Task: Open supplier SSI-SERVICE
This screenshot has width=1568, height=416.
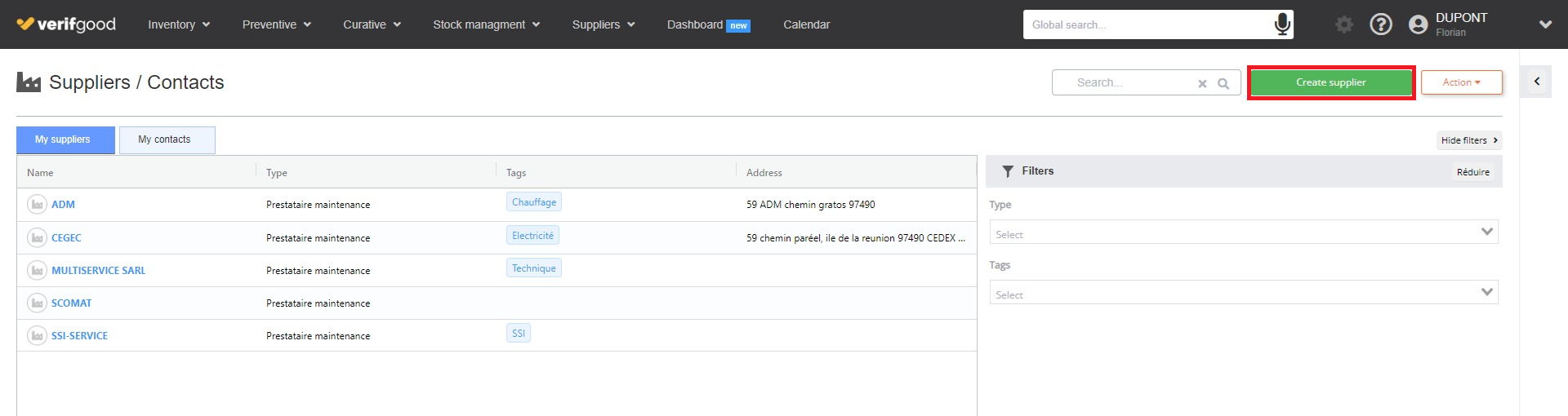Action: click(x=79, y=336)
